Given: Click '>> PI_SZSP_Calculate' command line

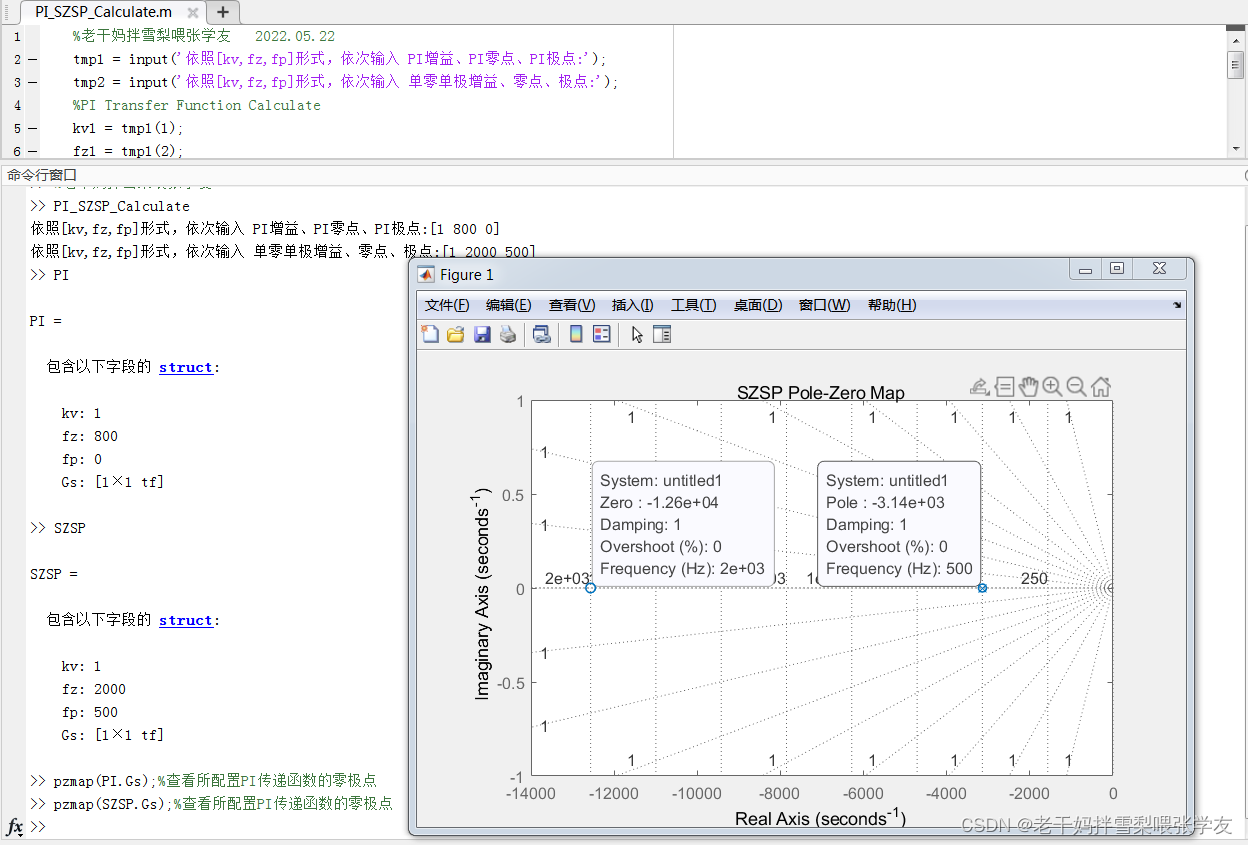Looking at the screenshot, I should click(x=110, y=206).
